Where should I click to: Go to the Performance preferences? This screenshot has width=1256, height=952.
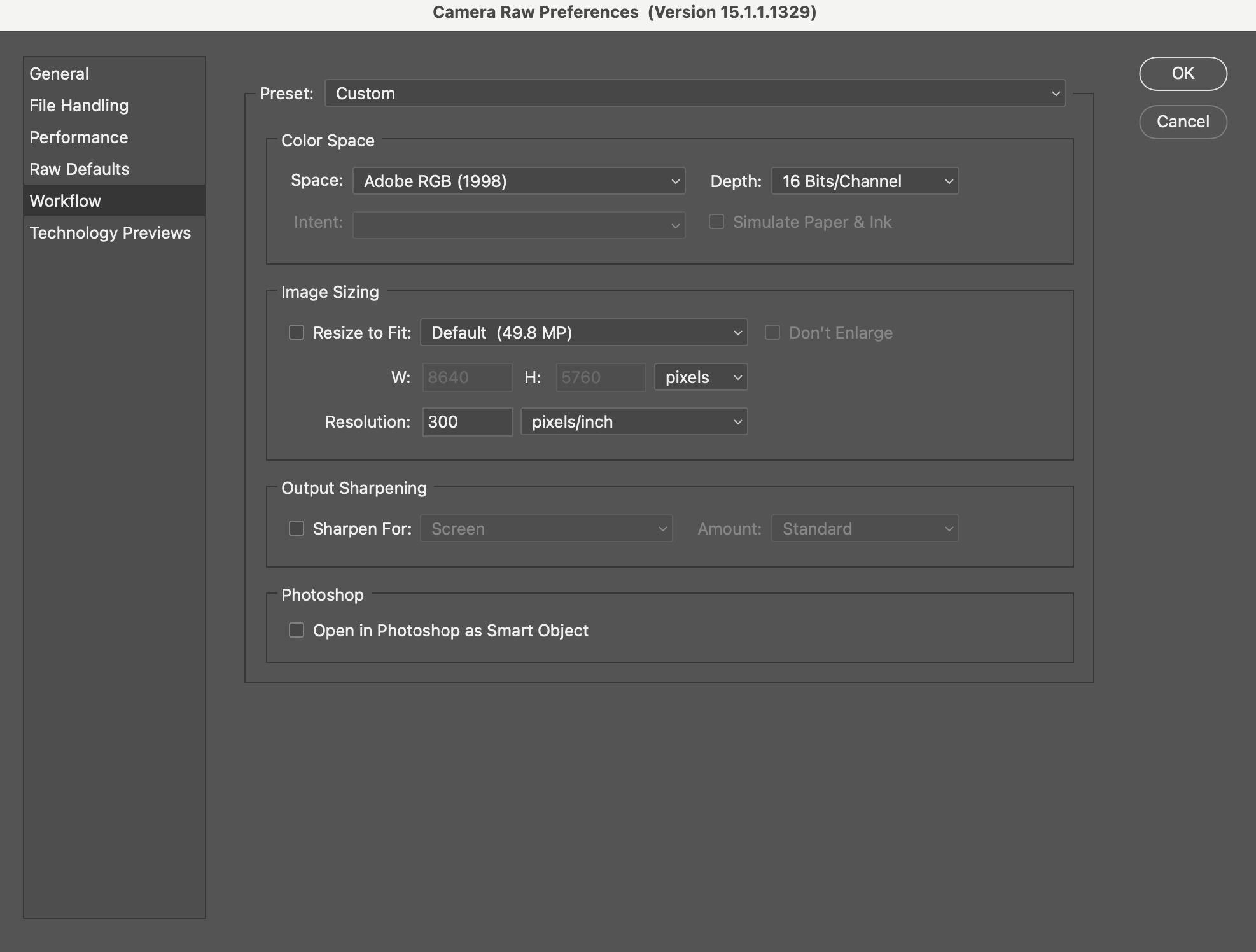(x=79, y=137)
